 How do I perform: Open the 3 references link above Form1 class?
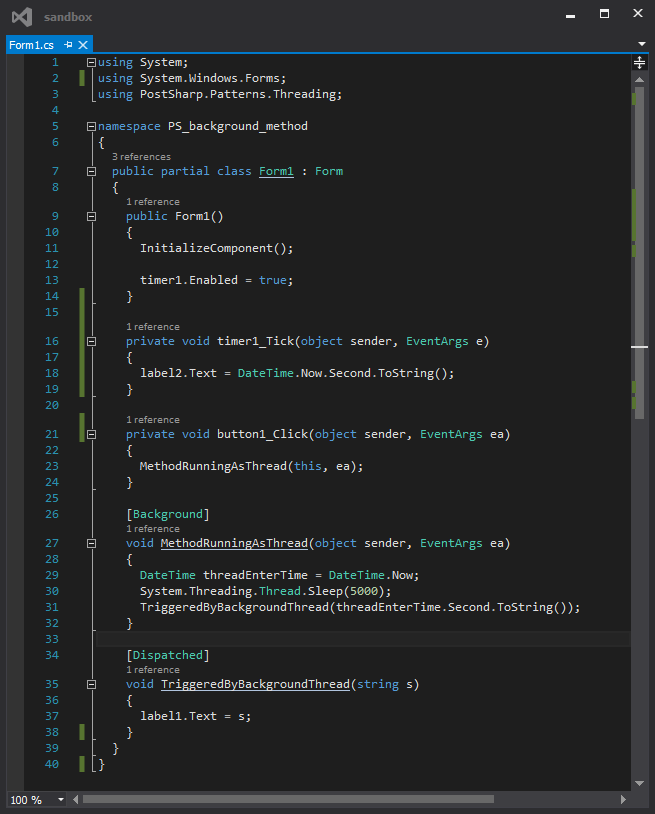pyautogui.click(x=140, y=157)
